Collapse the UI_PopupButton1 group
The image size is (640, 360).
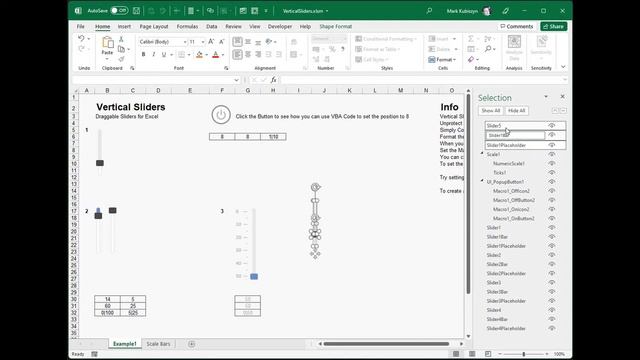[482, 181]
